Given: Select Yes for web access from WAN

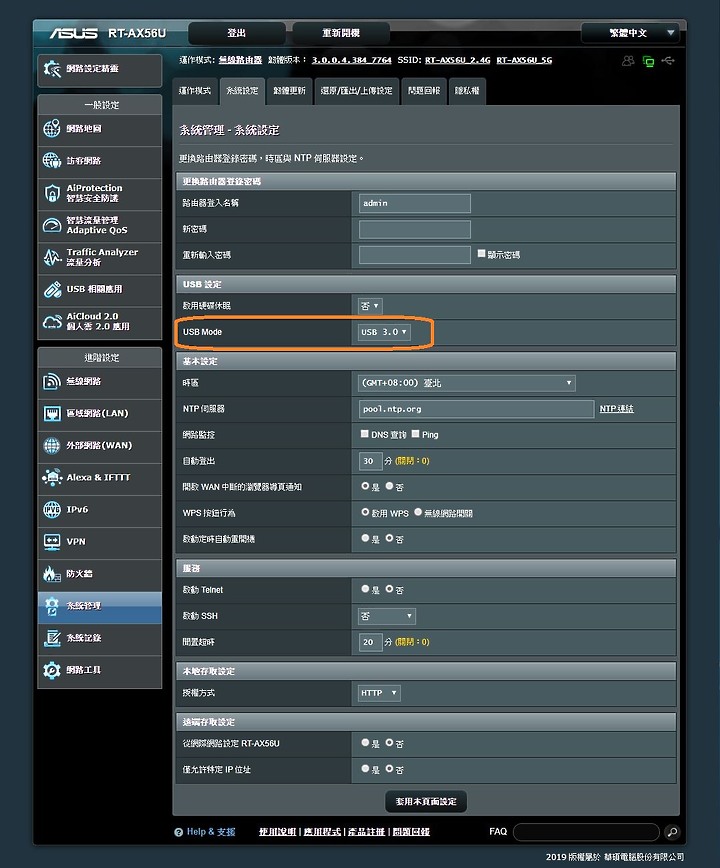Looking at the screenshot, I should (365, 742).
